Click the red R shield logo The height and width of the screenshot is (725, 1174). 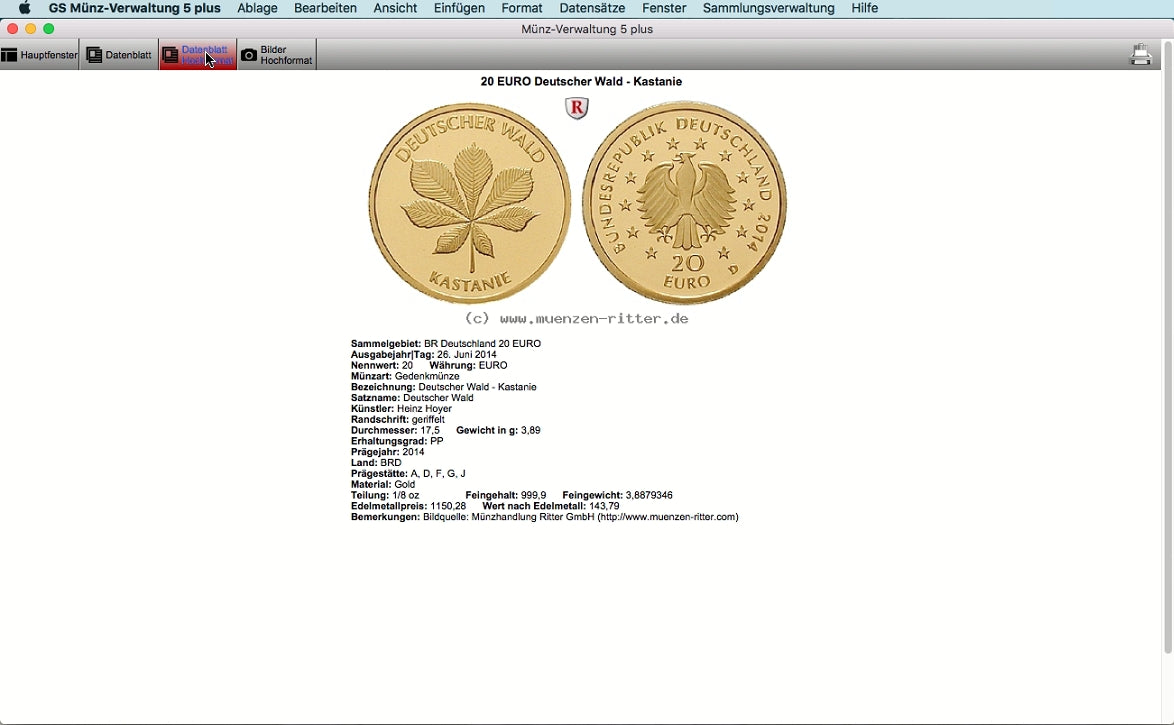click(577, 108)
